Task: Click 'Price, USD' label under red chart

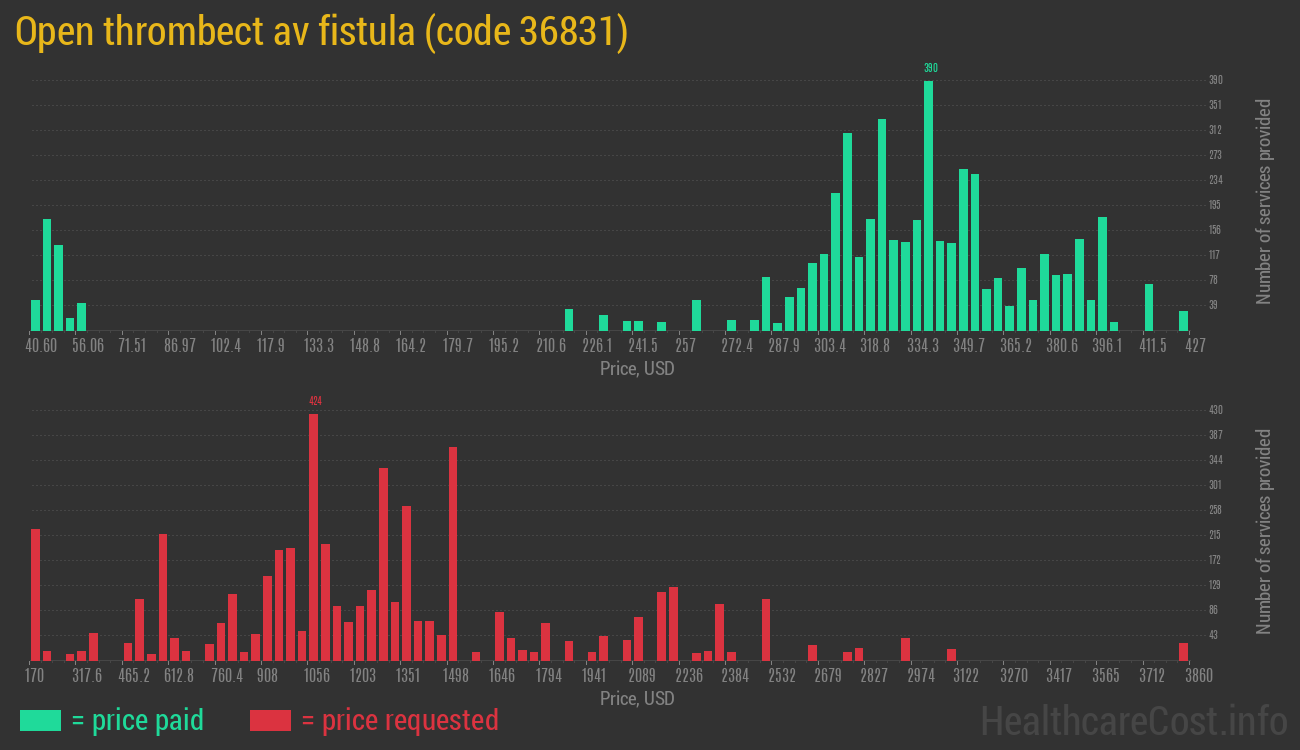Action: pyautogui.click(x=637, y=698)
